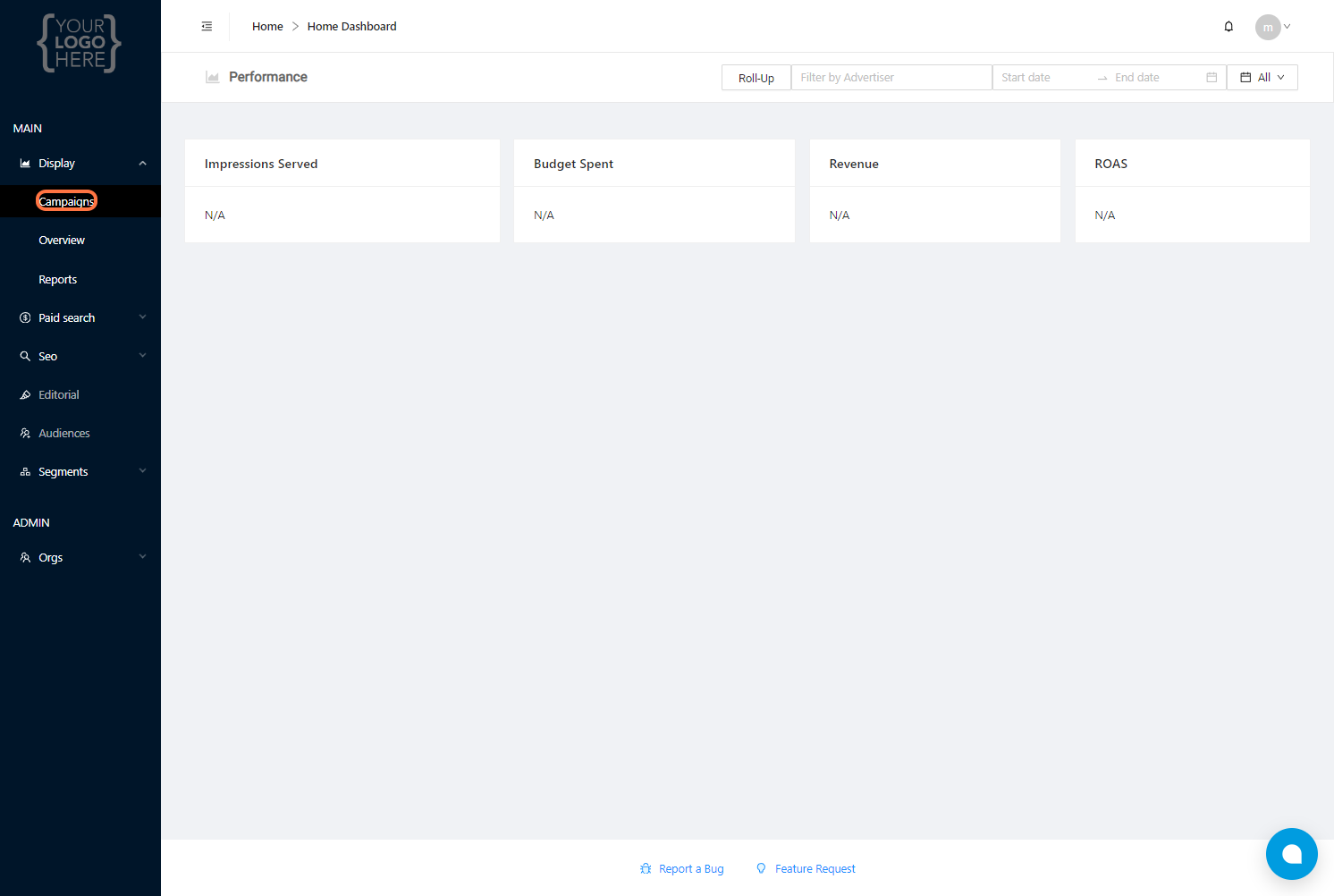This screenshot has height=896, width=1334.
Task: Click the N/A value under Revenue
Action: pos(840,216)
